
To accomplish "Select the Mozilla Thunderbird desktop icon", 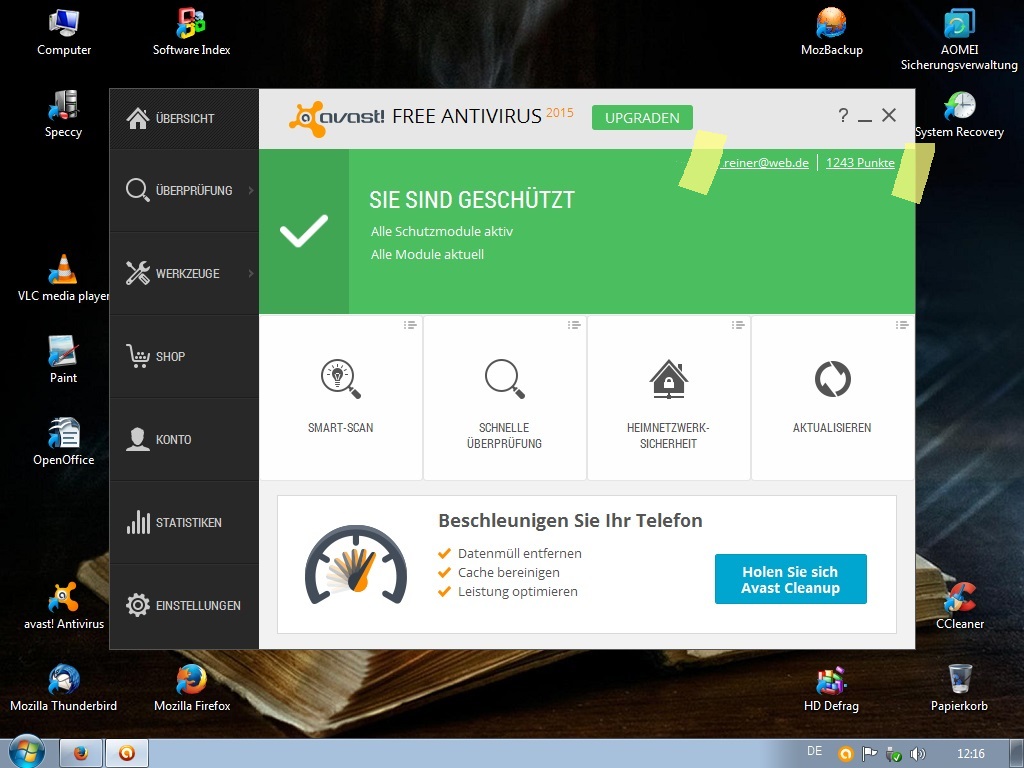I will [63, 688].
